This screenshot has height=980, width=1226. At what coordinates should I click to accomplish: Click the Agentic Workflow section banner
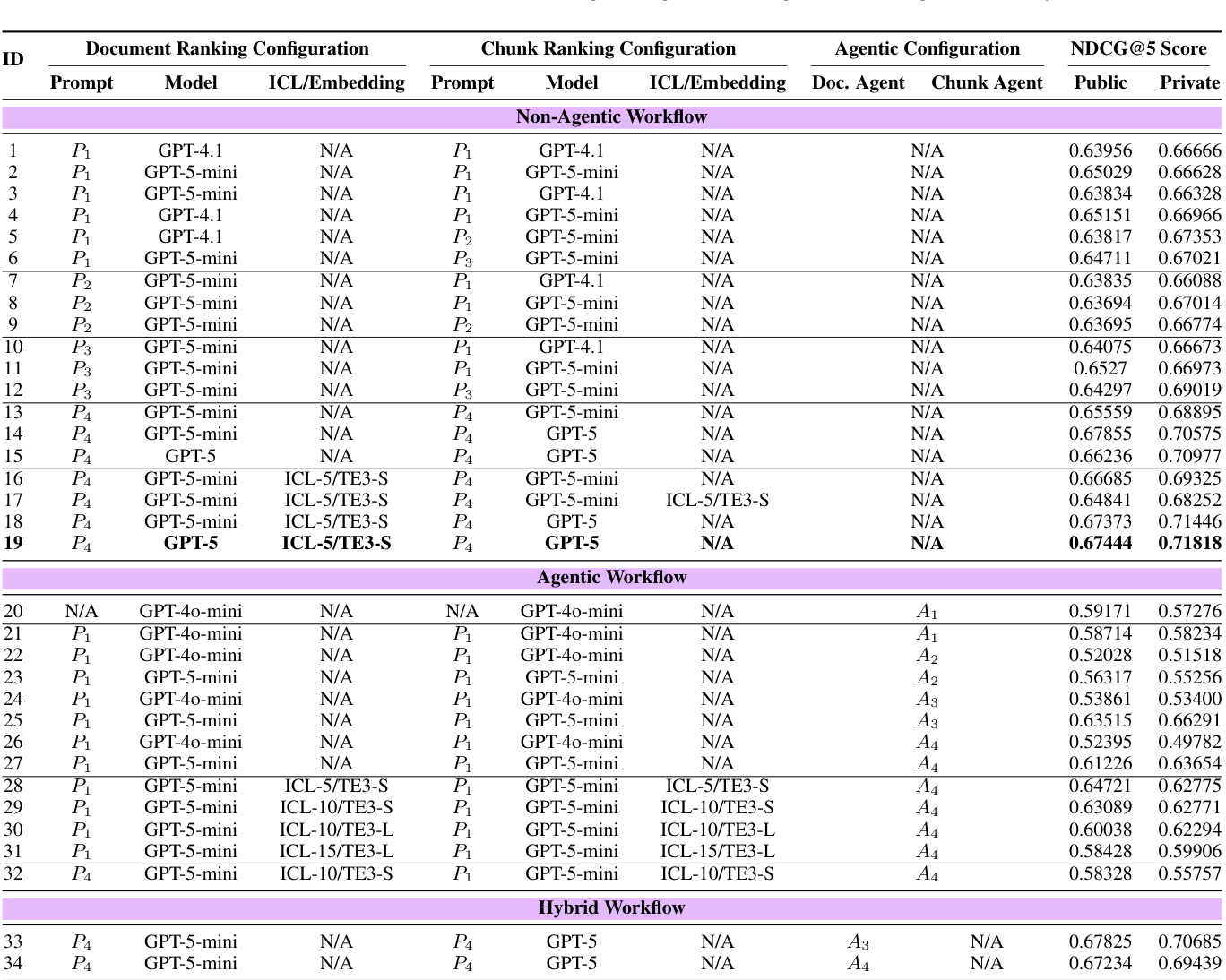[611, 578]
